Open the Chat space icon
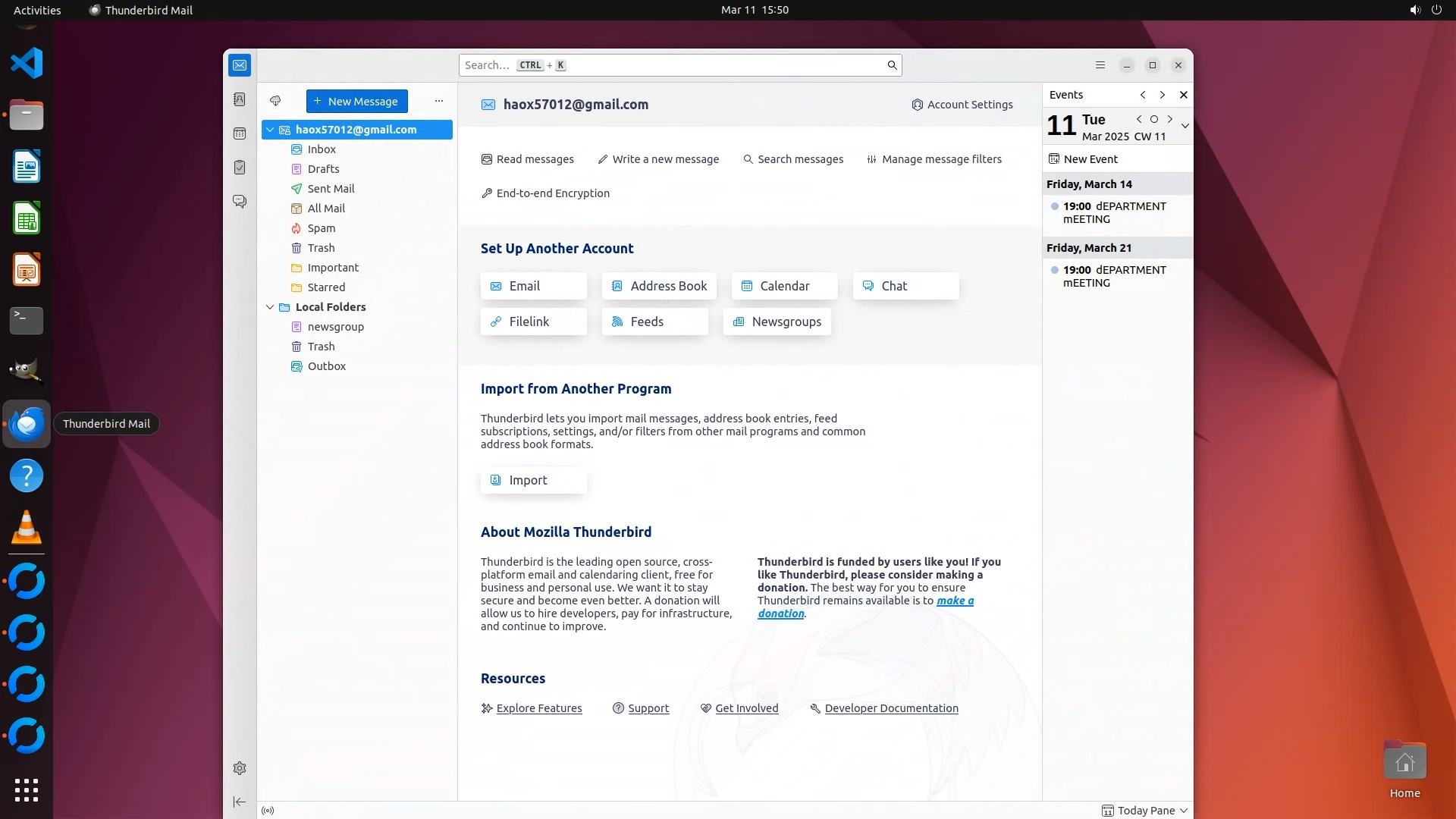The height and width of the screenshot is (819, 1456). pyautogui.click(x=240, y=201)
